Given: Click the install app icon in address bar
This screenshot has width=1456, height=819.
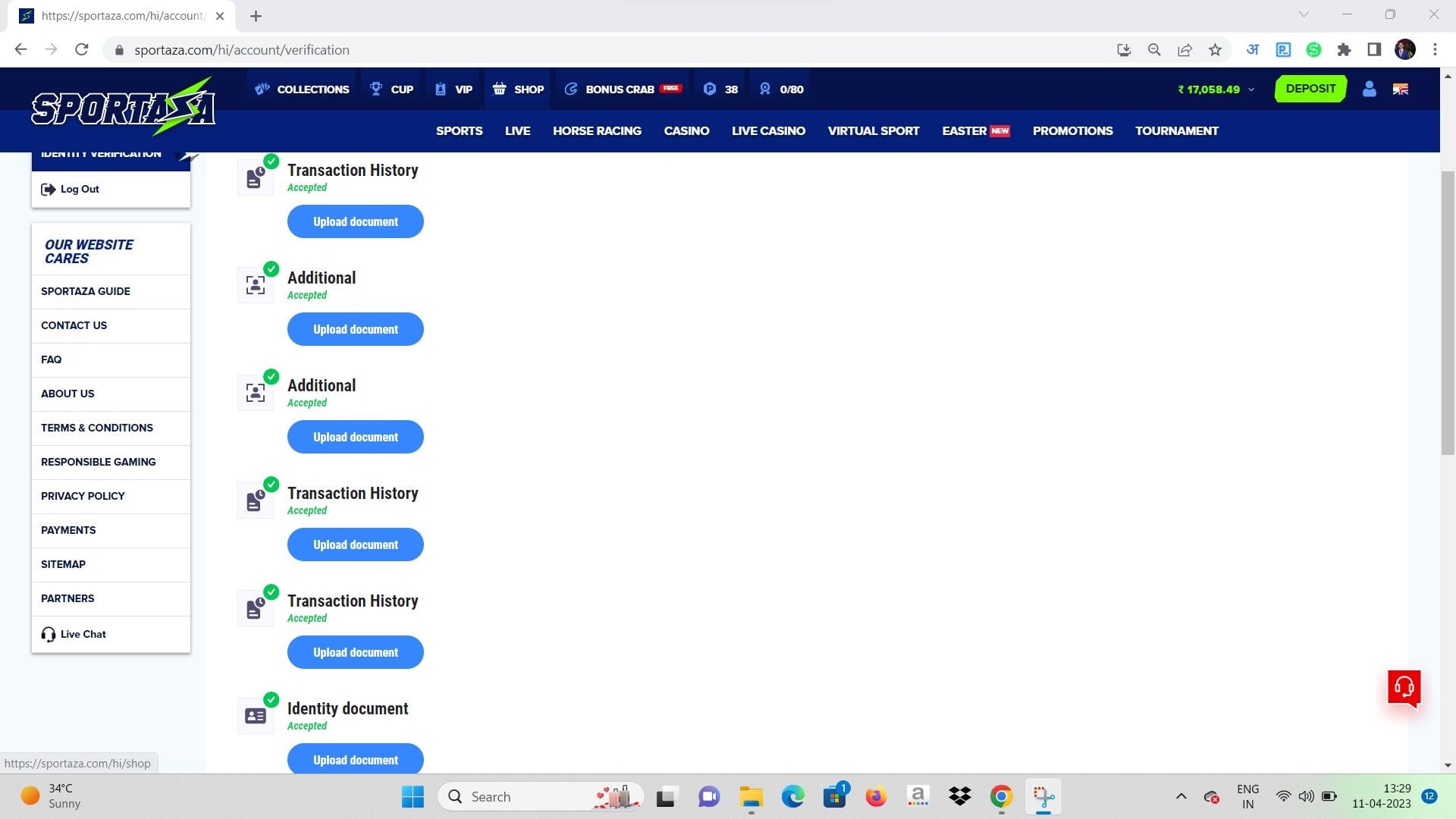Looking at the screenshot, I should 1124,50.
